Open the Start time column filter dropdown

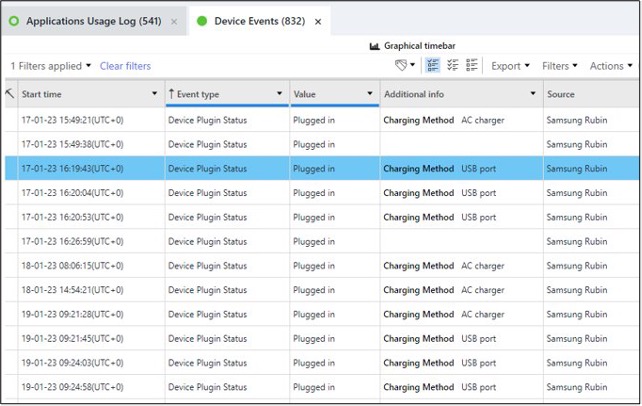(x=154, y=94)
